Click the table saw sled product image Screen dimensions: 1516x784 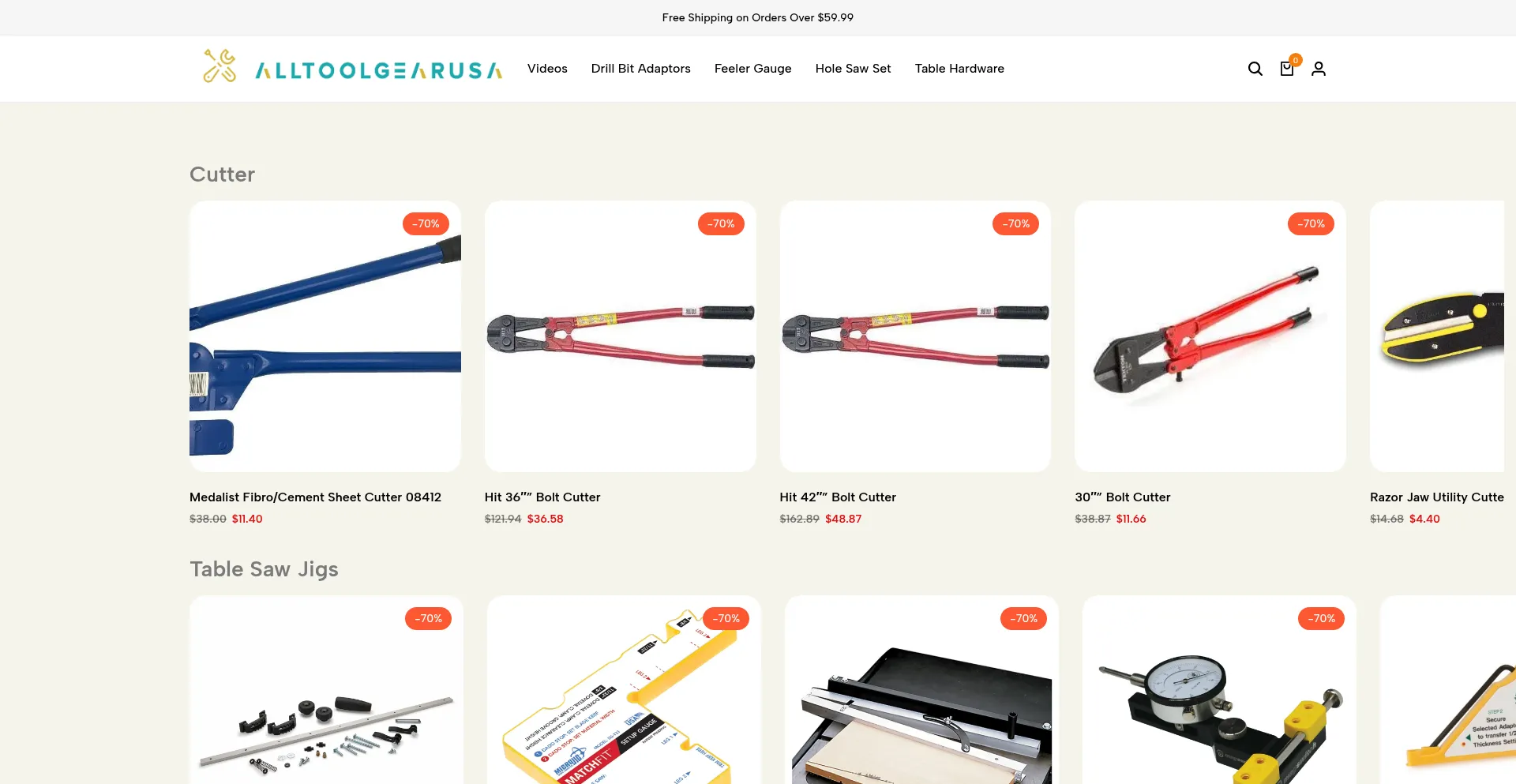(x=921, y=690)
